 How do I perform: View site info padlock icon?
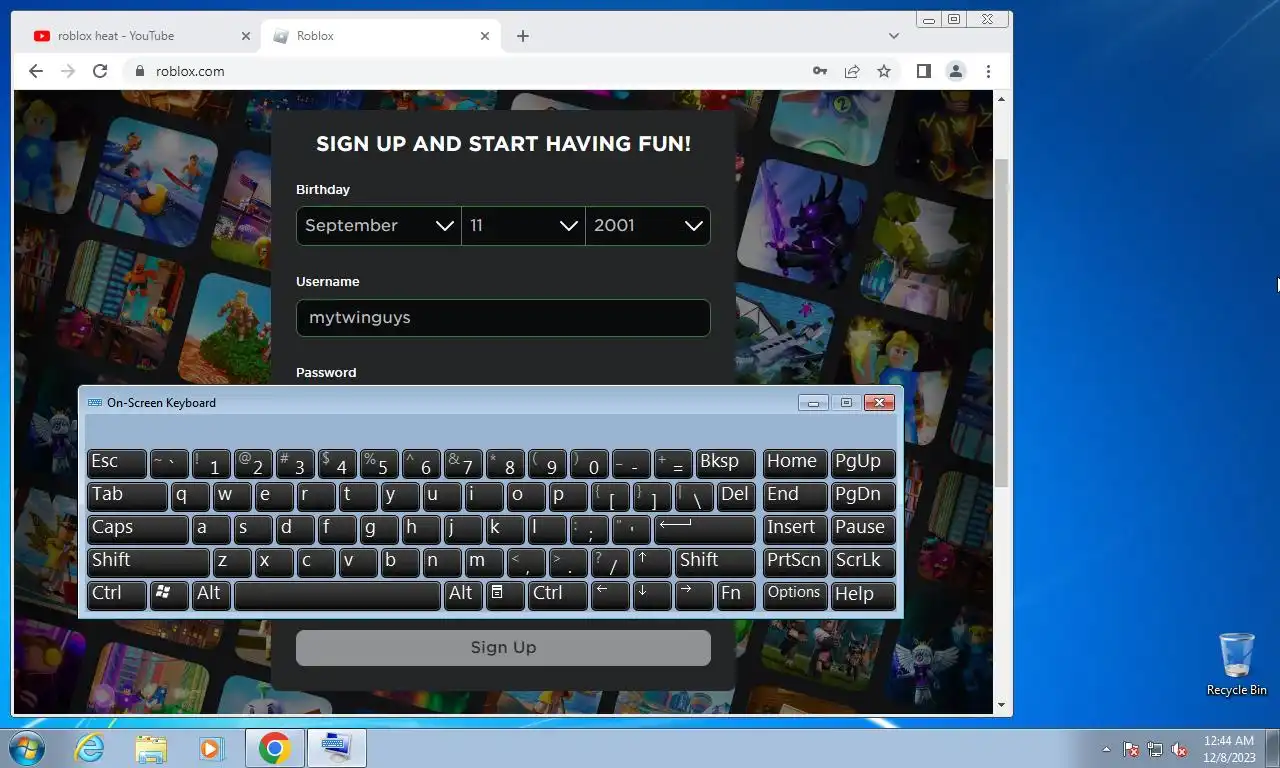[139, 71]
